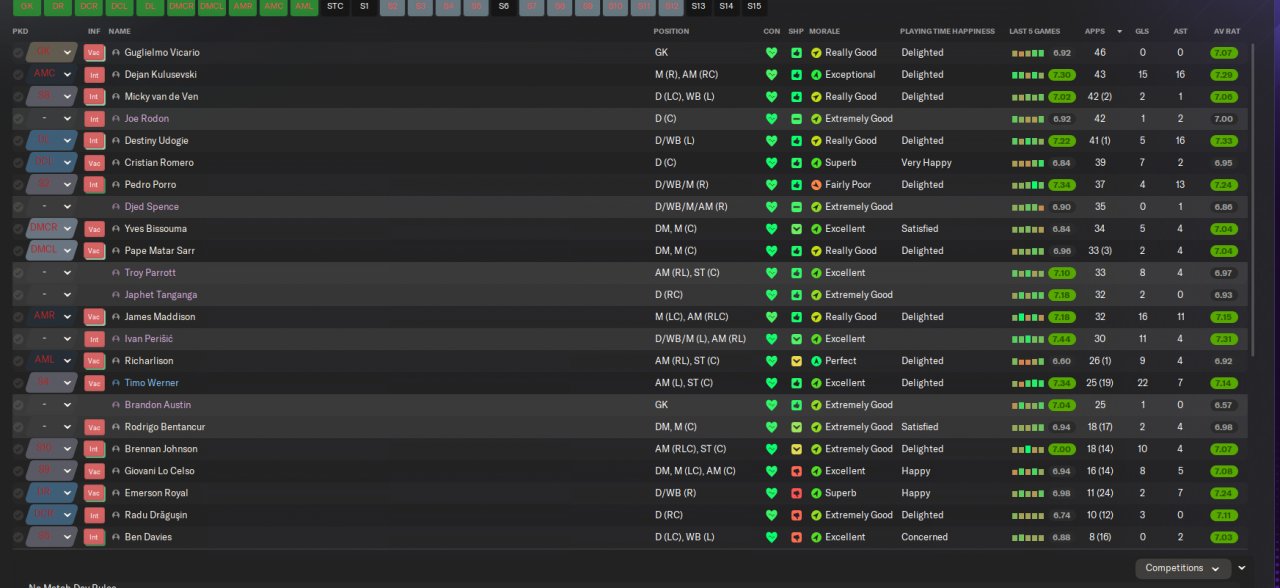Image resolution: width=1280 pixels, height=588 pixels.
Task: Open AMR position dropdown for James Maddison
Action: pyautogui.click(x=52, y=316)
